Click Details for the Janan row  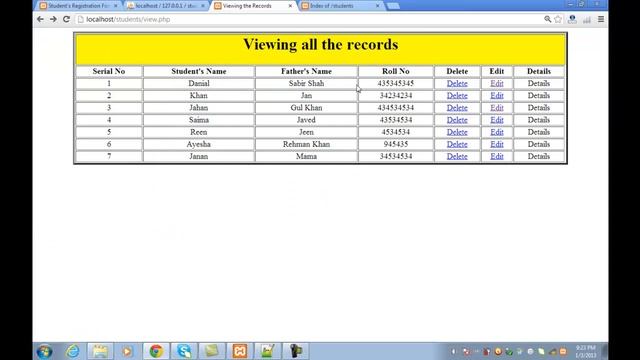click(x=539, y=156)
